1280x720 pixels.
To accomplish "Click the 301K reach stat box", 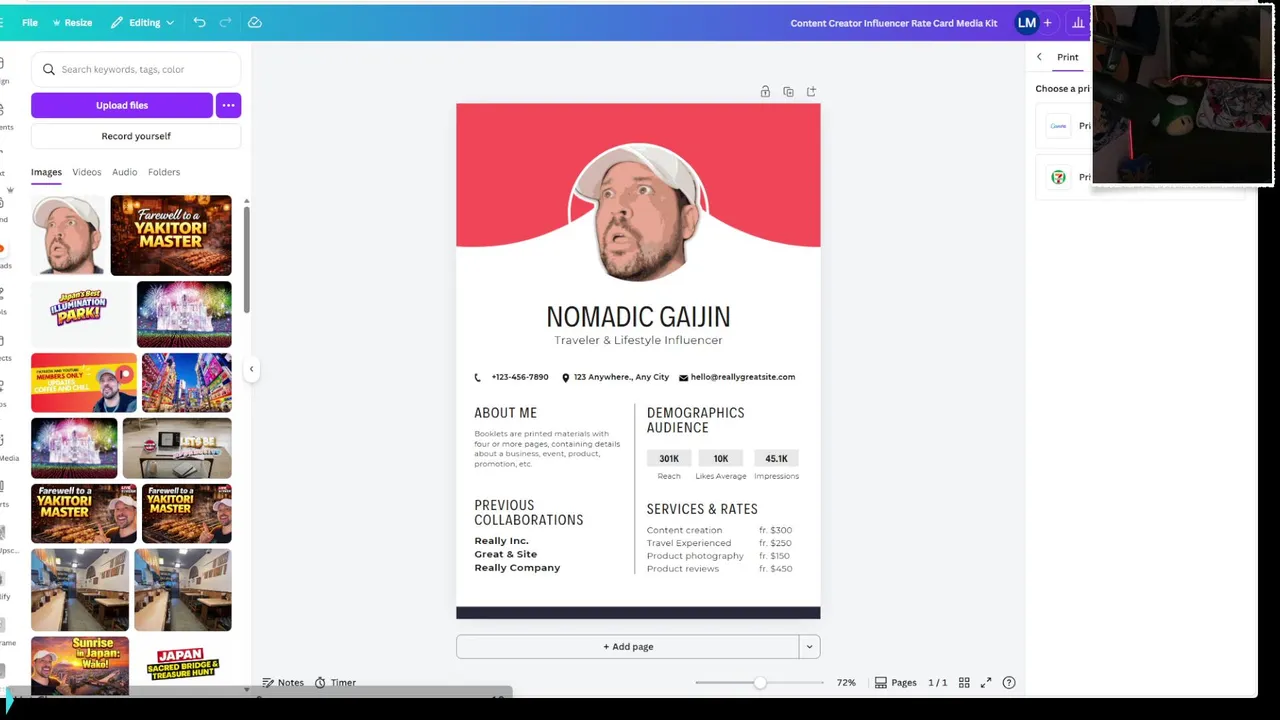I will click(669, 459).
